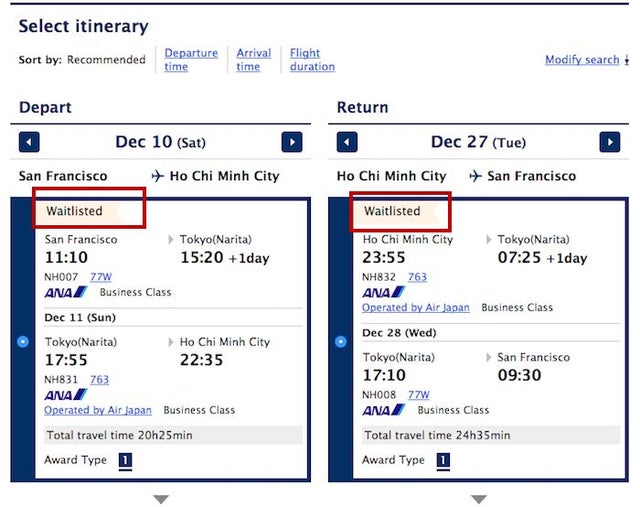
Task: Go to next departure date after Dec 10
Action: click(x=292, y=142)
